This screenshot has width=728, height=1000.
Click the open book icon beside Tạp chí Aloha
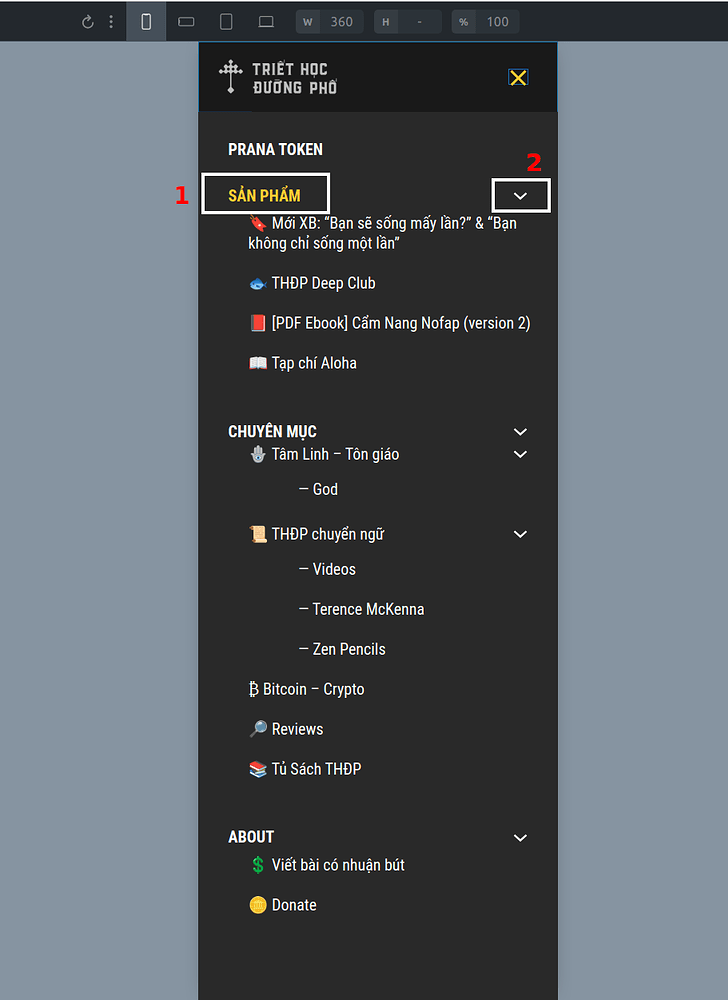coord(256,363)
